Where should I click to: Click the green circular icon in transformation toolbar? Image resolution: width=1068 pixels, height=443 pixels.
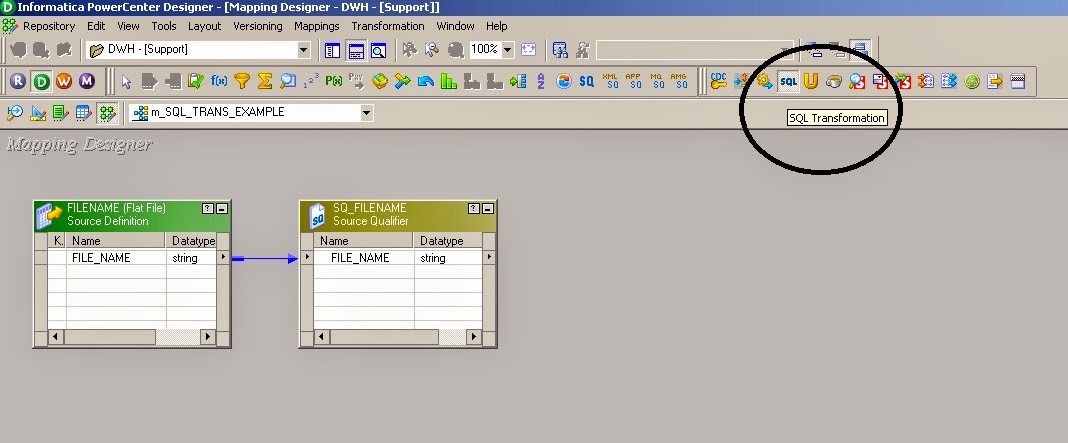[x=972, y=81]
